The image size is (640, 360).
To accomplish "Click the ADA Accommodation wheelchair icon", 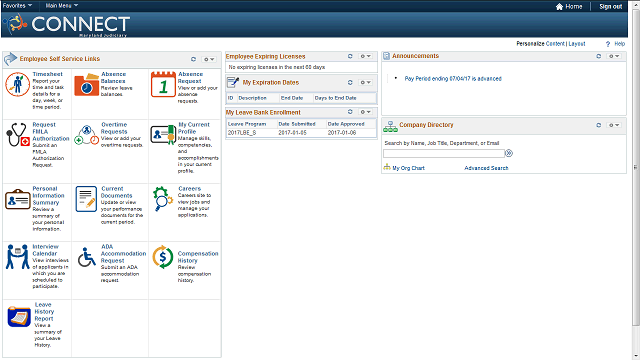I will pos(87,257).
